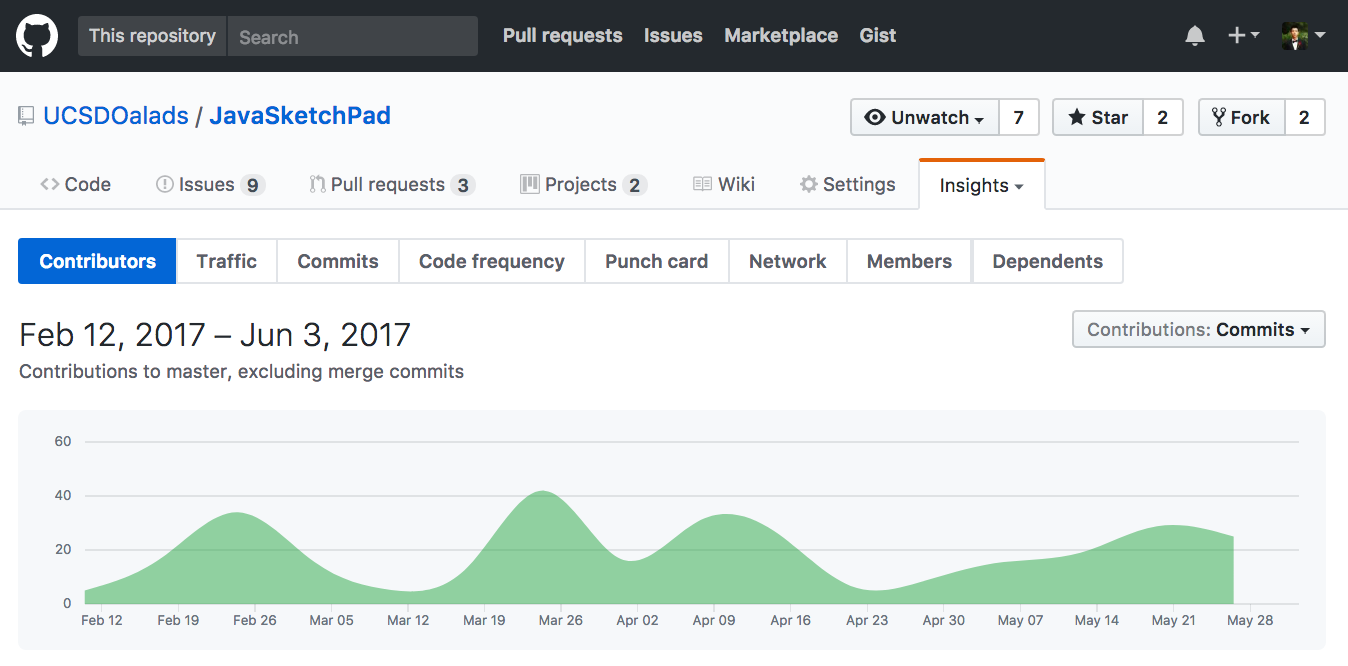
Task: View the 2 forks count
Action: click(1304, 117)
